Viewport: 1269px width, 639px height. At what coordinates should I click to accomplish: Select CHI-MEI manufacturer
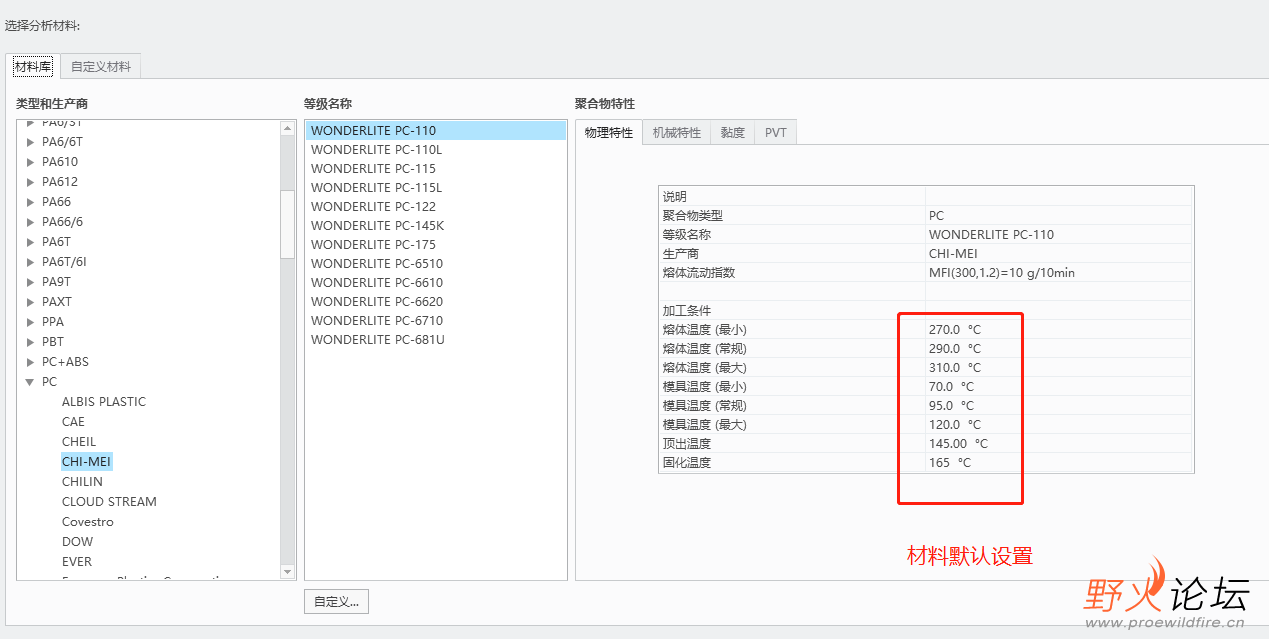[x=87, y=462]
